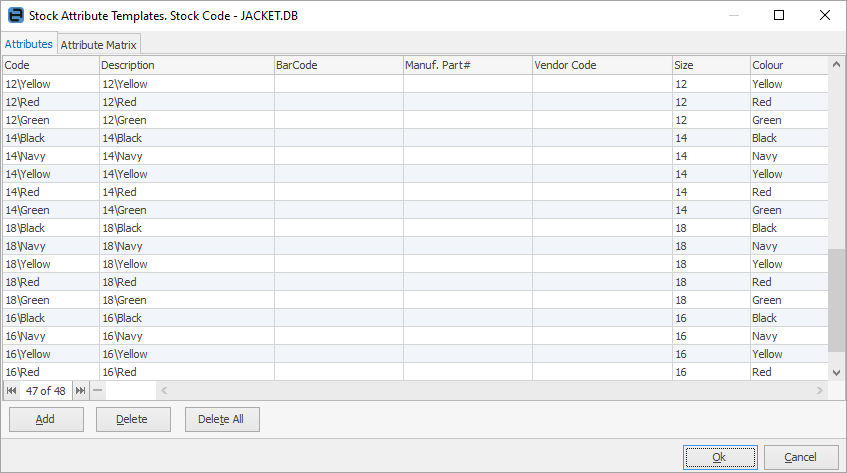Select the 14\Green code cell
The height and width of the screenshot is (473, 847).
51,210
